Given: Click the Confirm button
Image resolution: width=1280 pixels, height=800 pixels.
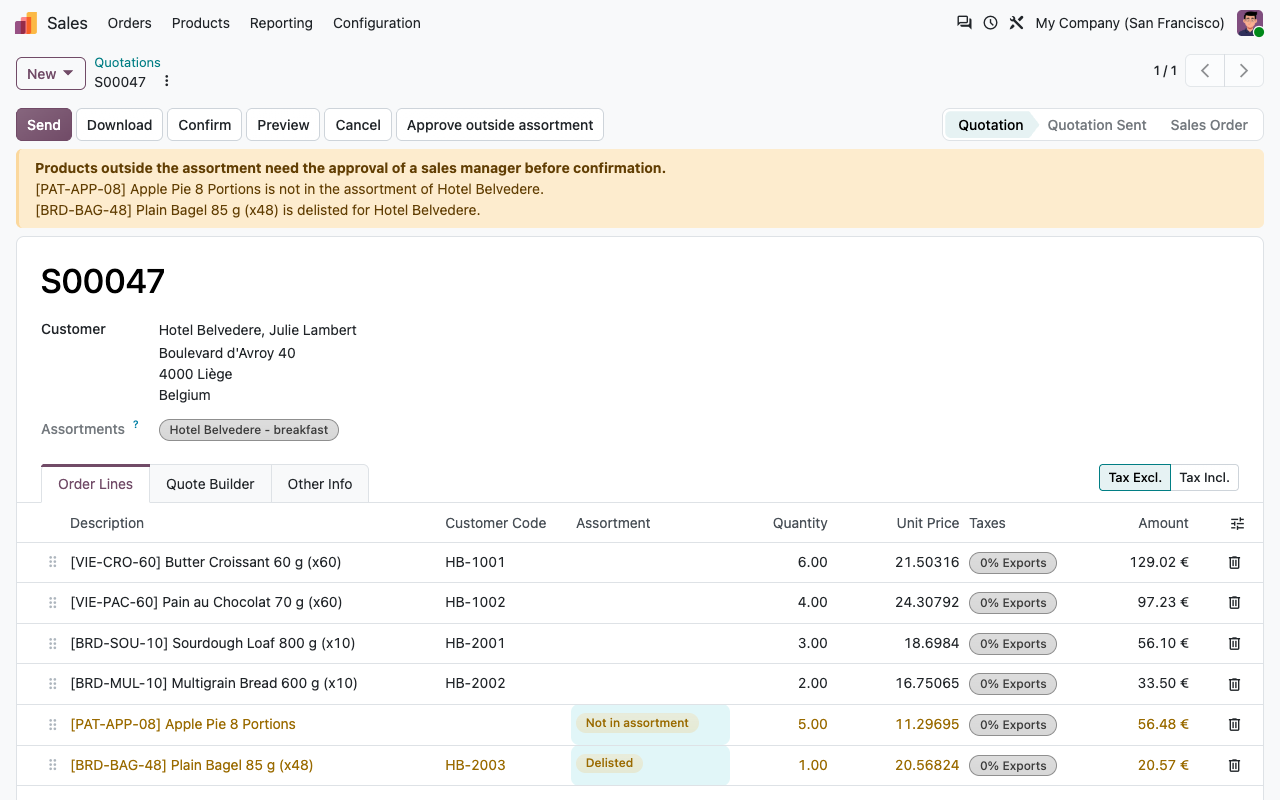Looking at the screenshot, I should (x=205, y=125).
